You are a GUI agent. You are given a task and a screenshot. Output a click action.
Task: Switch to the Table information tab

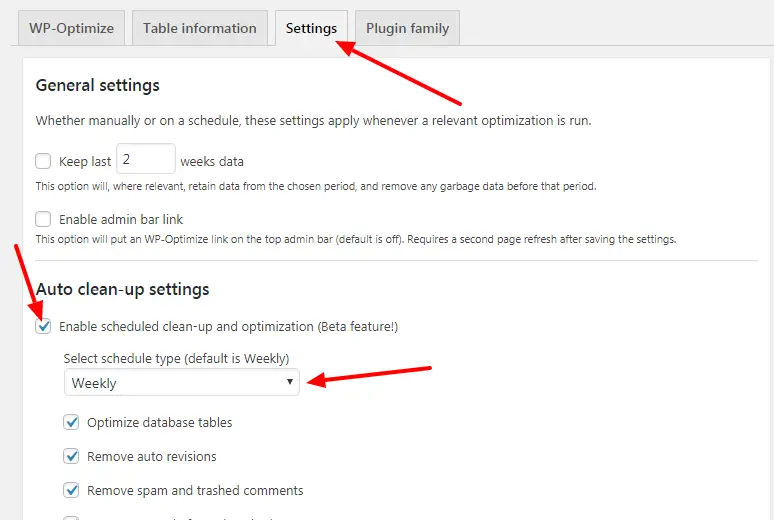coord(200,28)
